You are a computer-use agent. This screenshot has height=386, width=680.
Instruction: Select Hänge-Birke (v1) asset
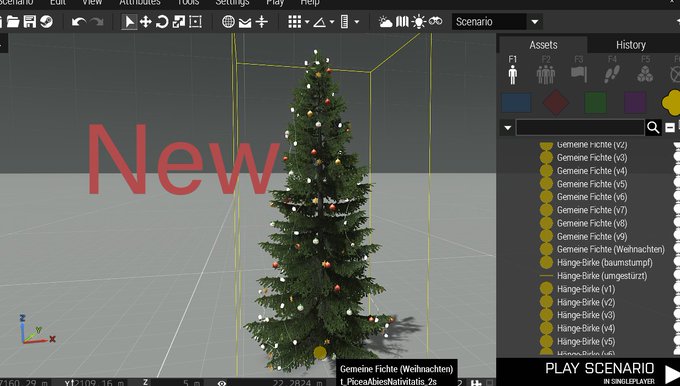(586, 289)
